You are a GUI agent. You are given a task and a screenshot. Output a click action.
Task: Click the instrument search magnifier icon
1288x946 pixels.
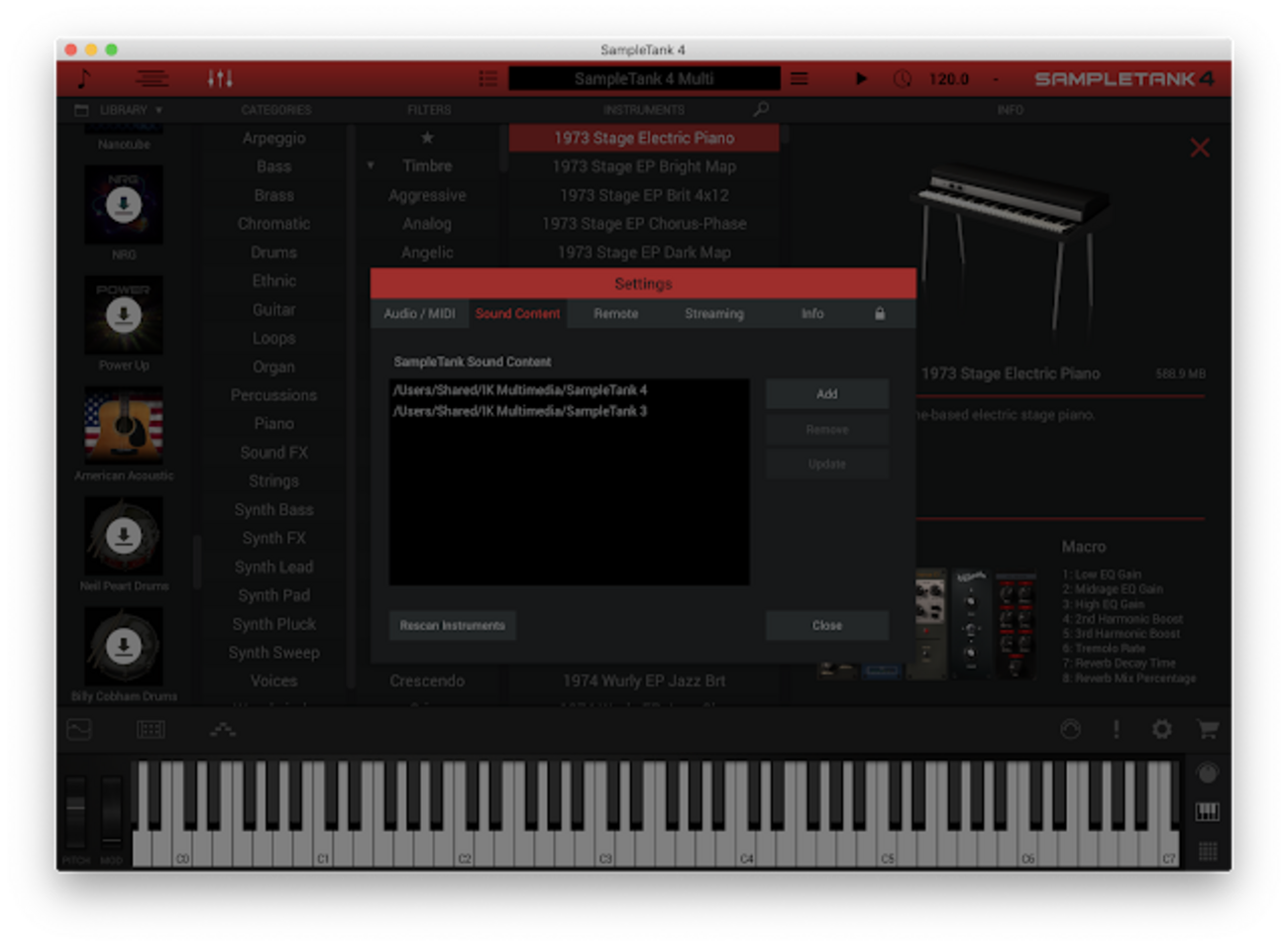[x=761, y=109]
